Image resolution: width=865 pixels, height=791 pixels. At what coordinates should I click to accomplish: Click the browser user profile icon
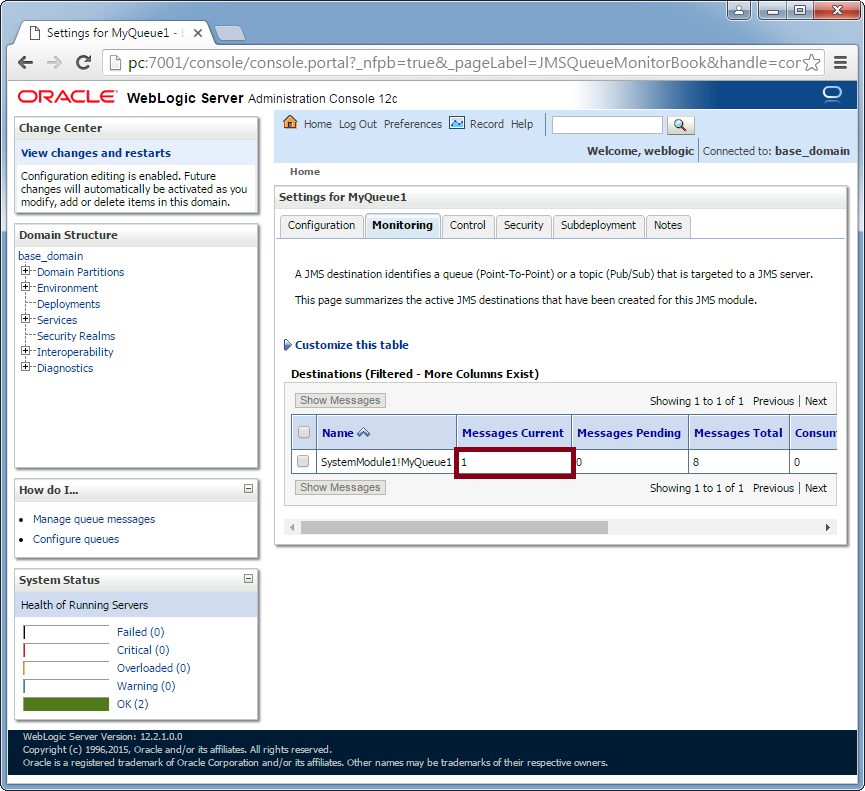739,10
